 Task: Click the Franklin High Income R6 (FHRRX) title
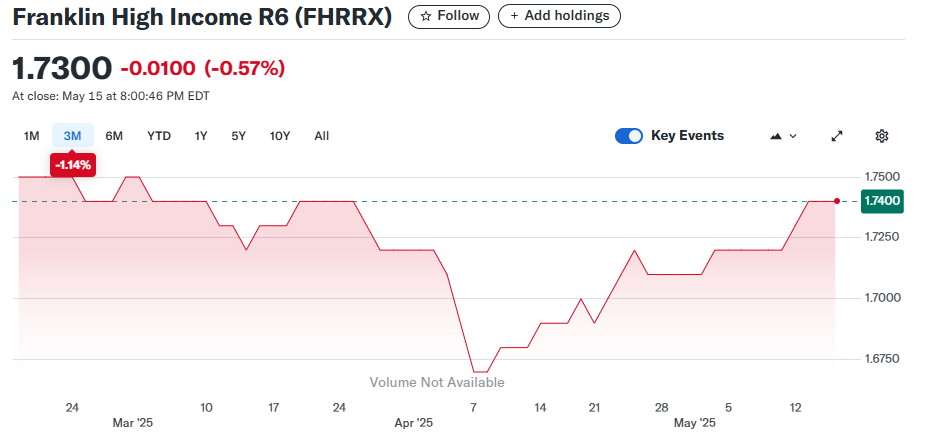pyautogui.click(x=202, y=17)
